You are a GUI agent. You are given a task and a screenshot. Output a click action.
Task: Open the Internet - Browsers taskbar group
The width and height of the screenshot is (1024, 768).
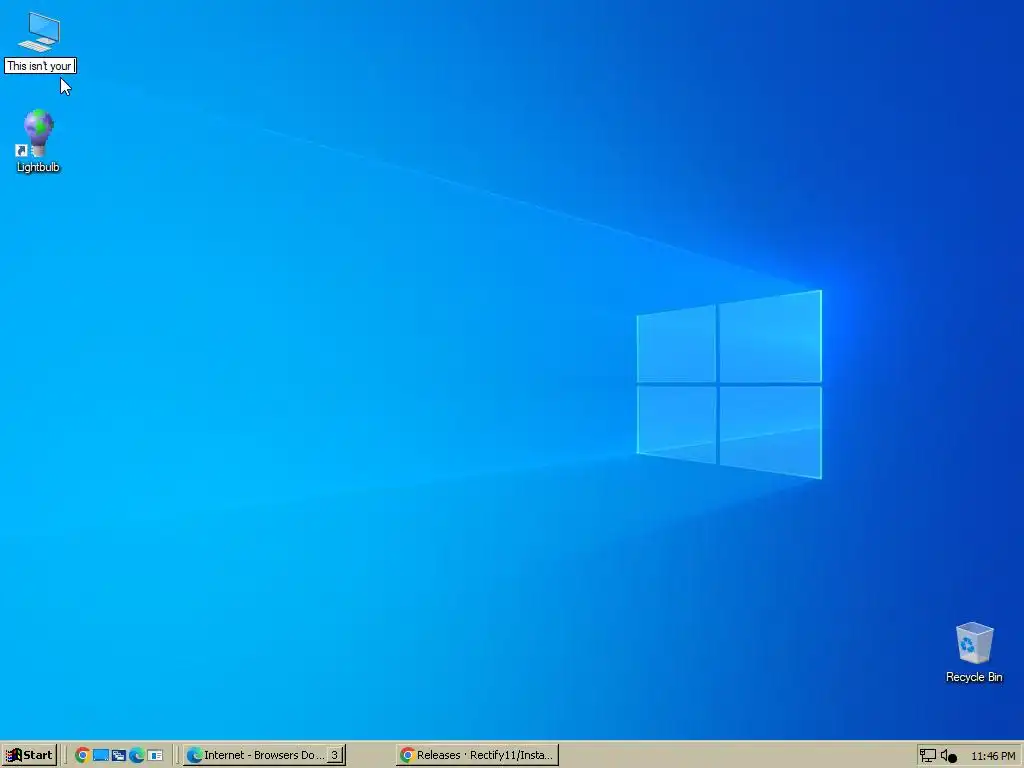pos(264,755)
